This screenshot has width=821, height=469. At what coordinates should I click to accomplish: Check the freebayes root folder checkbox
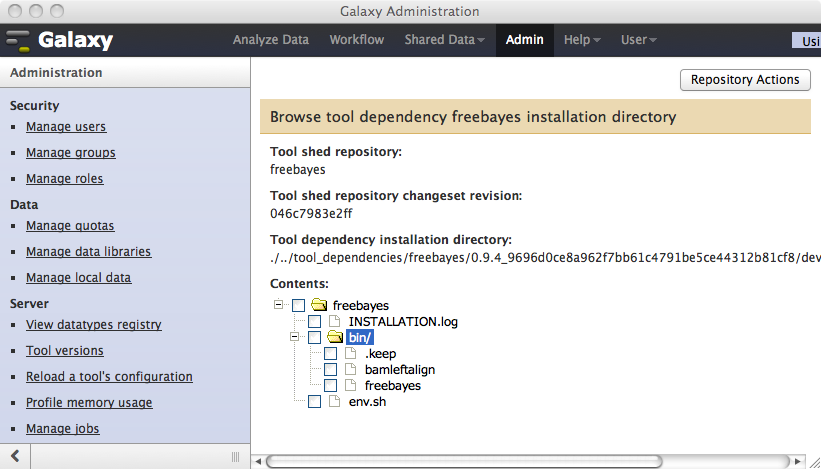(x=298, y=305)
